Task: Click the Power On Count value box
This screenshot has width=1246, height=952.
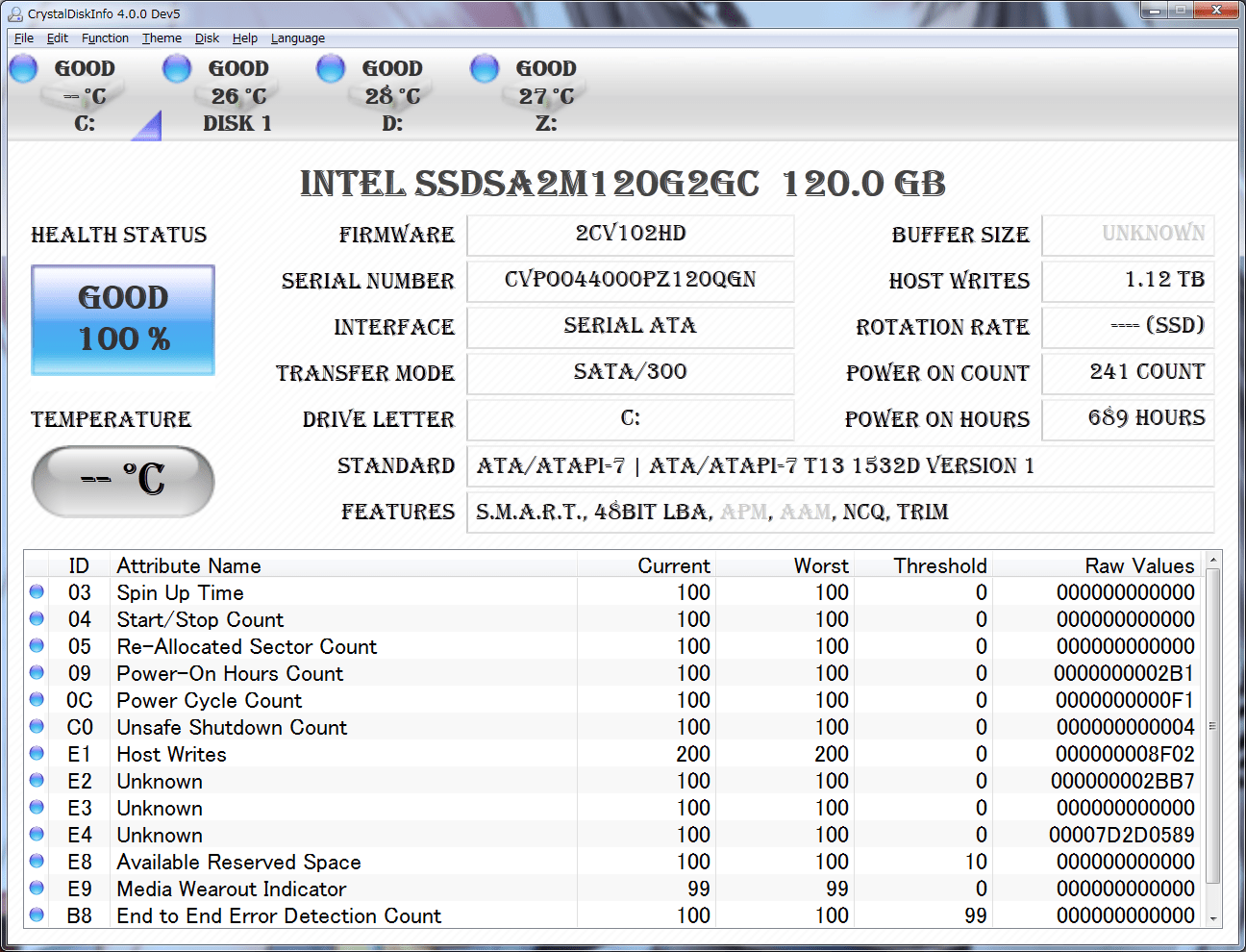Action: pos(1128,373)
